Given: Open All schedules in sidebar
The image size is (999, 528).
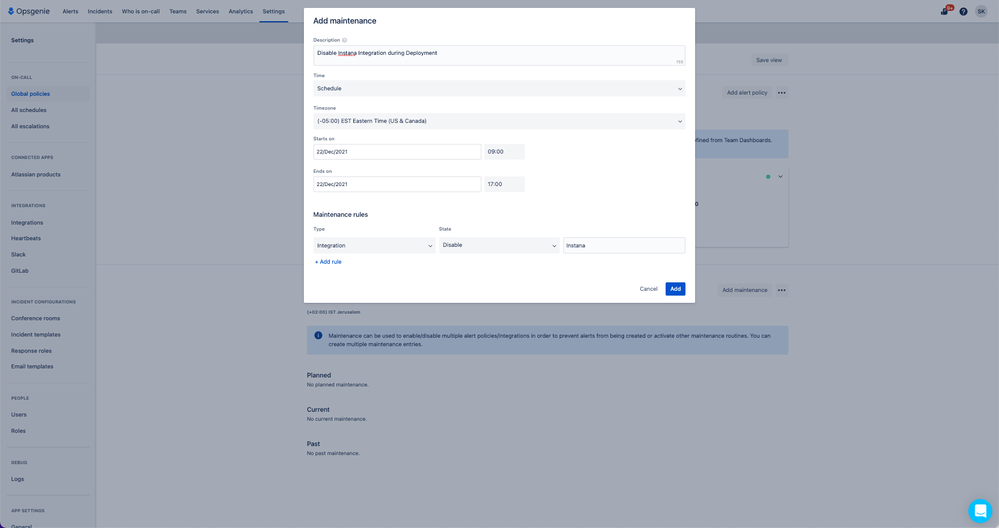Looking at the screenshot, I should 28,110.
